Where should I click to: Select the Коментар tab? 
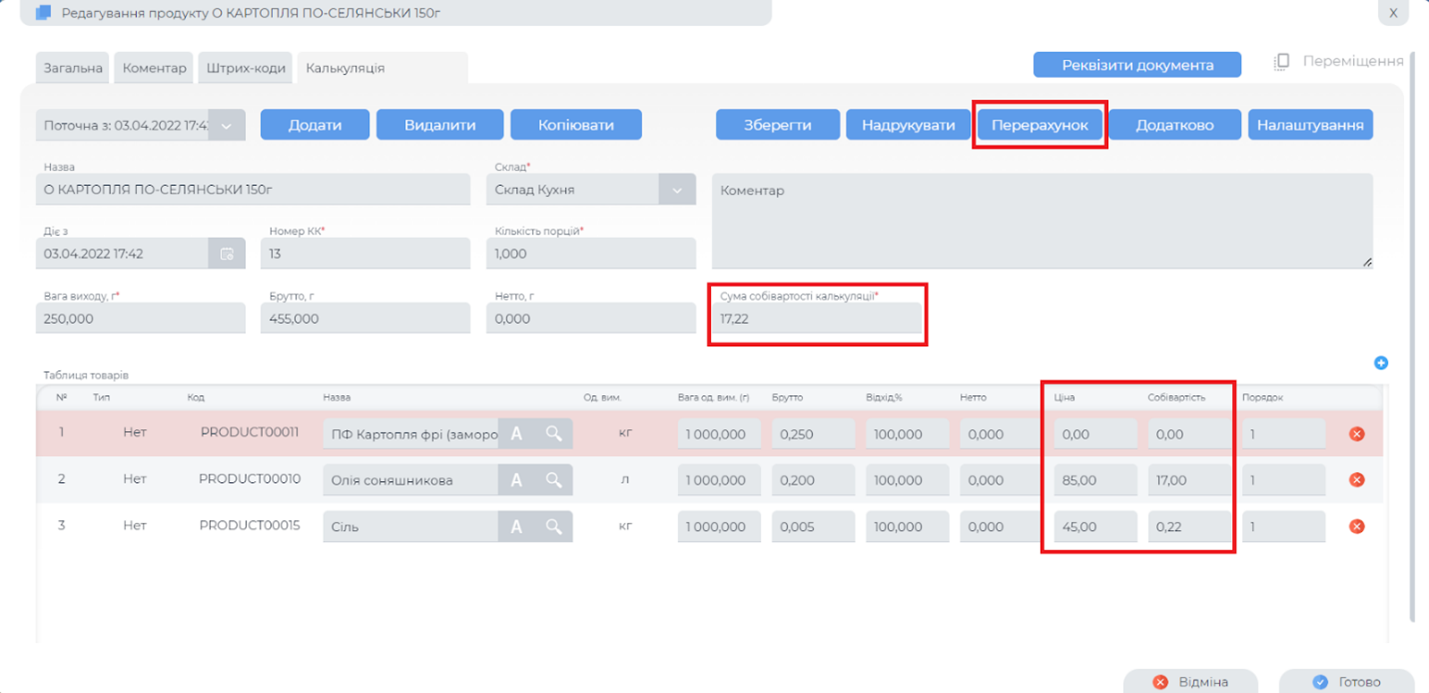pyautogui.click(x=154, y=68)
